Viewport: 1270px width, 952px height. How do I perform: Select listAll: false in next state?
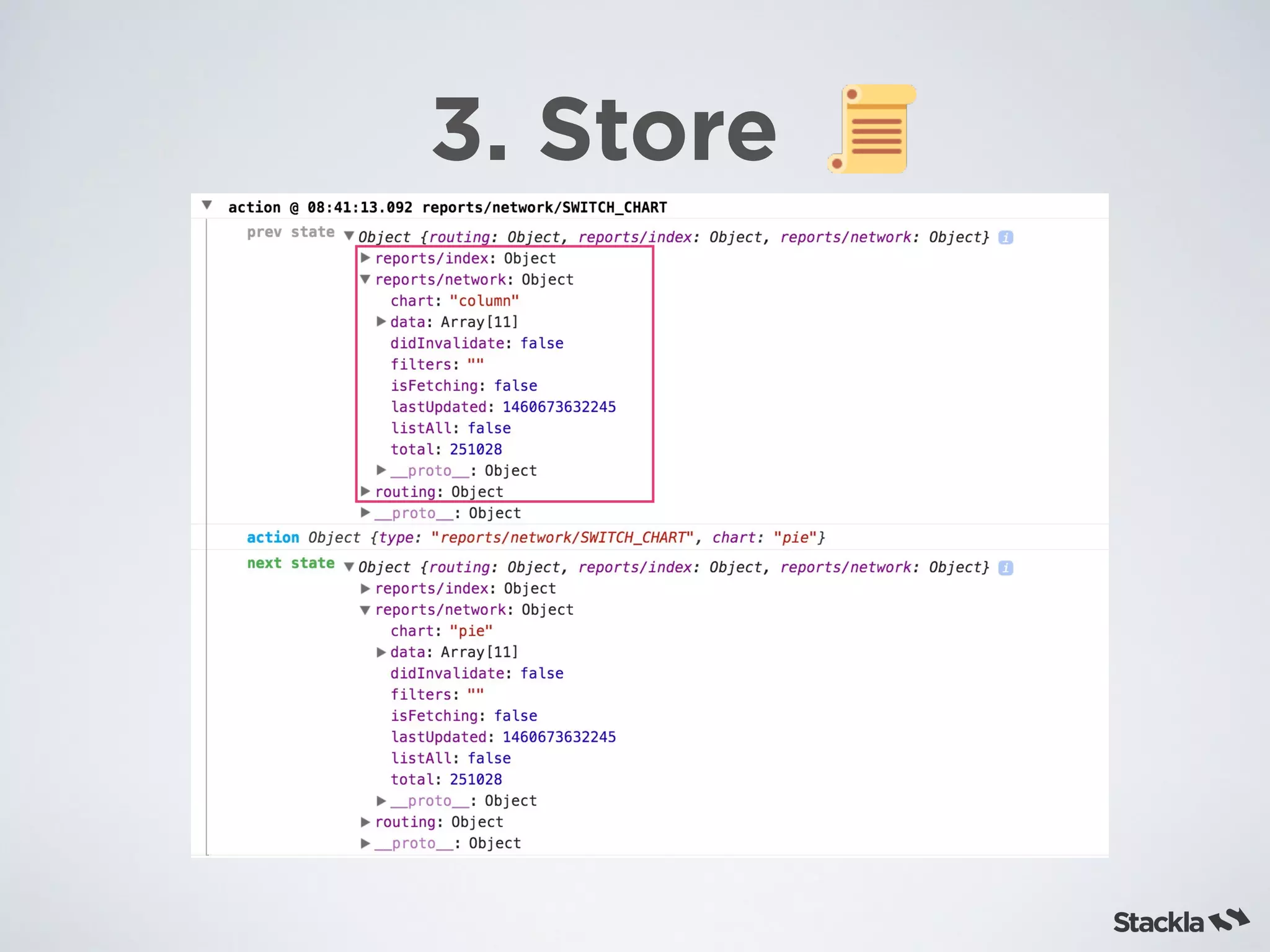click(451, 759)
